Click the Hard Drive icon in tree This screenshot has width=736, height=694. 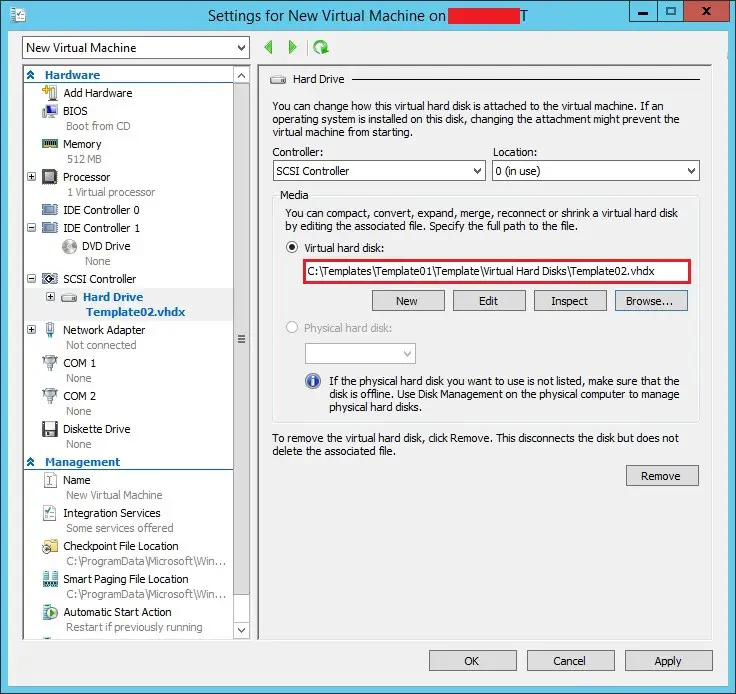coord(69,297)
